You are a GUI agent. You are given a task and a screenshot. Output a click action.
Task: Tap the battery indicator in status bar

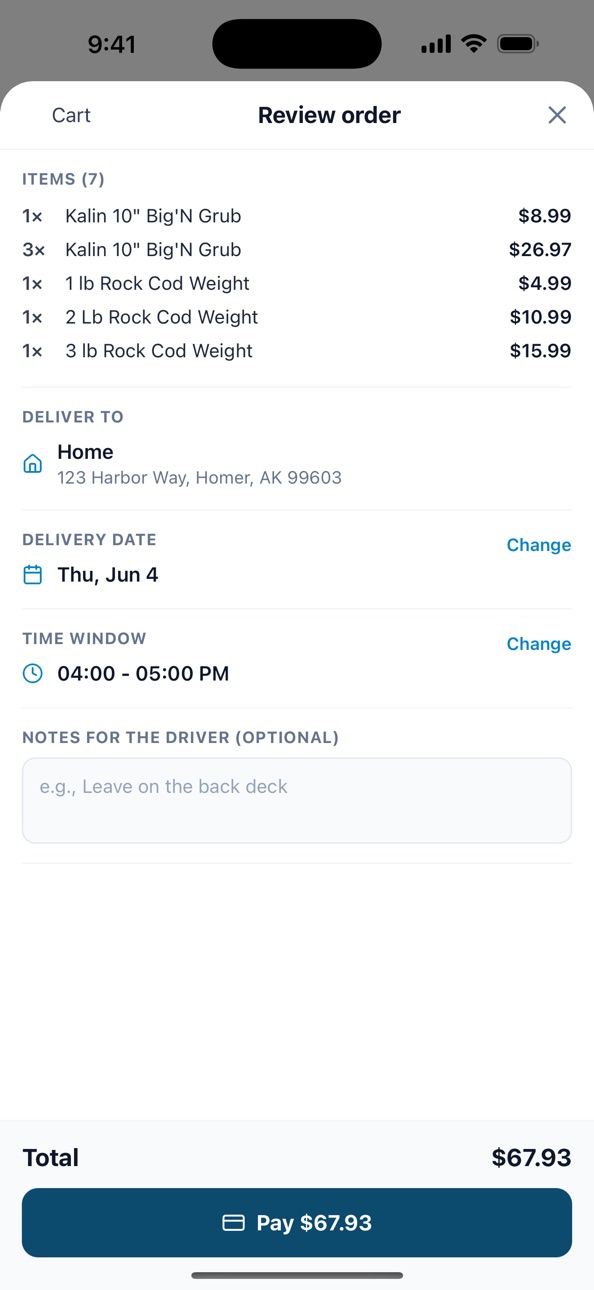[x=518, y=44]
